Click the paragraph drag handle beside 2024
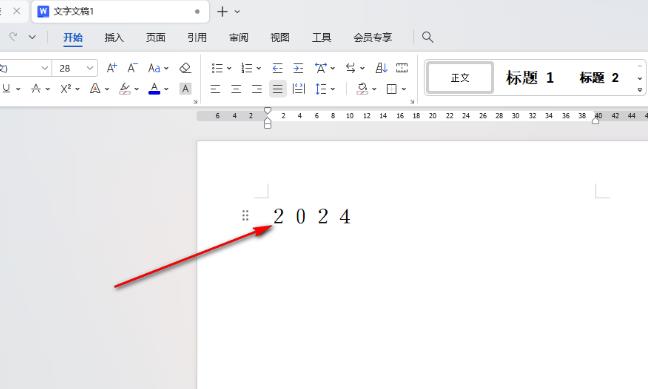The image size is (648, 389). (x=245, y=215)
